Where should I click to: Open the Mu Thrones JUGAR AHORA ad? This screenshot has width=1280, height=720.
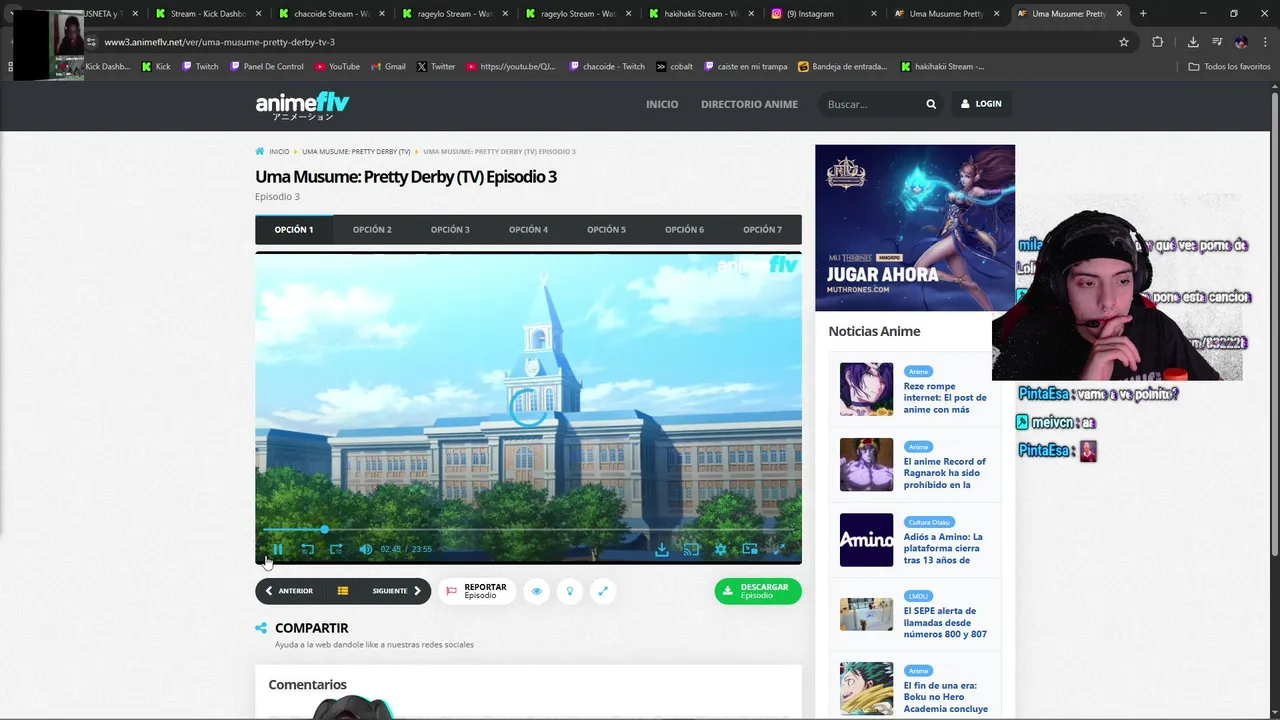coord(915,227)
